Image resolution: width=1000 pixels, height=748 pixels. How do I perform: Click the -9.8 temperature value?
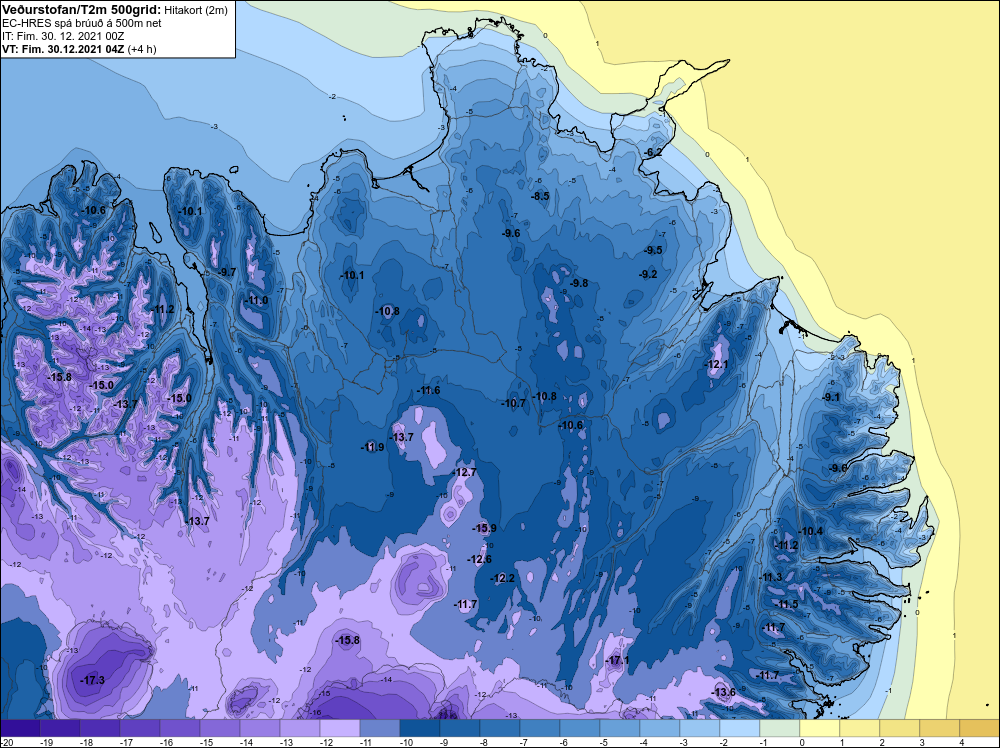click(x=578, y=284)
